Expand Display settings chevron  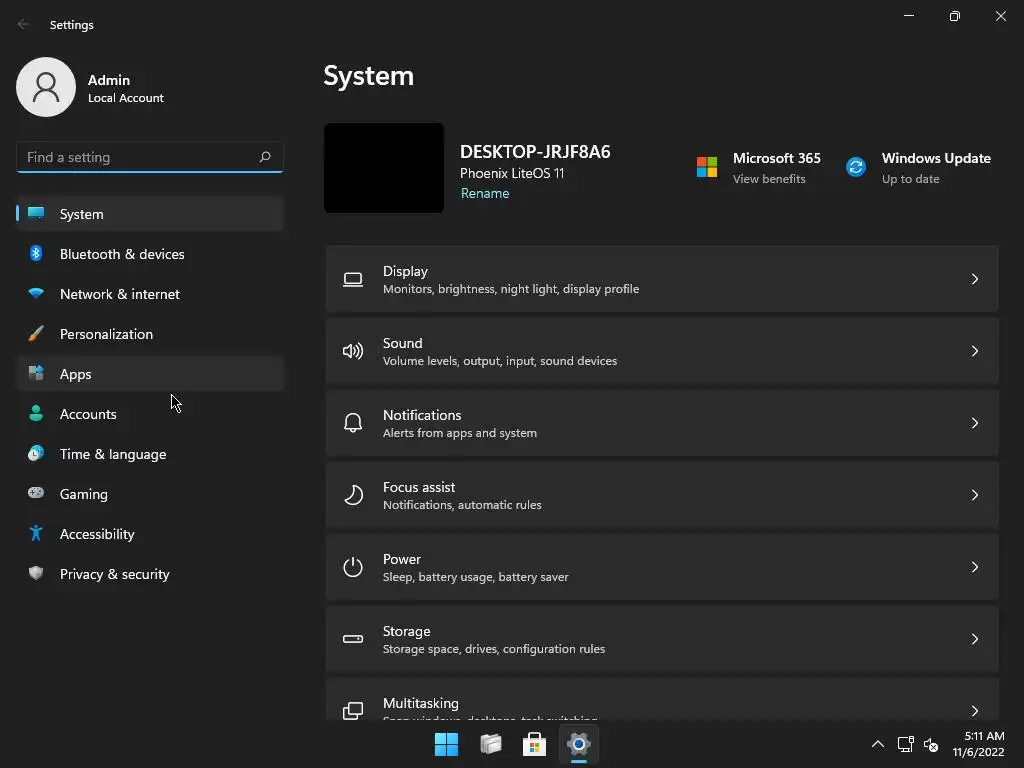click(x=974, y=280)
